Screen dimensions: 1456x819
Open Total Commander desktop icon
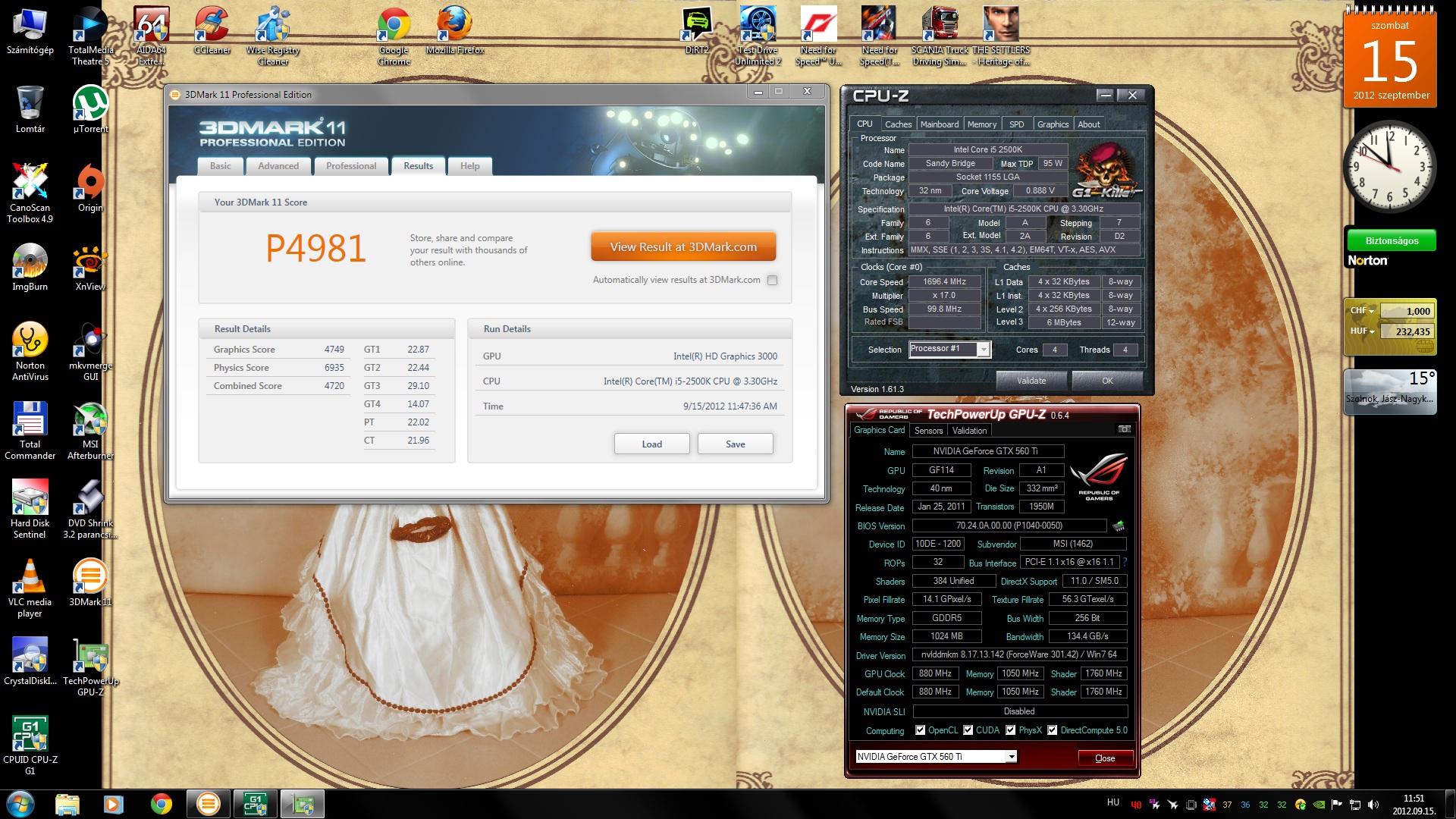30,431
